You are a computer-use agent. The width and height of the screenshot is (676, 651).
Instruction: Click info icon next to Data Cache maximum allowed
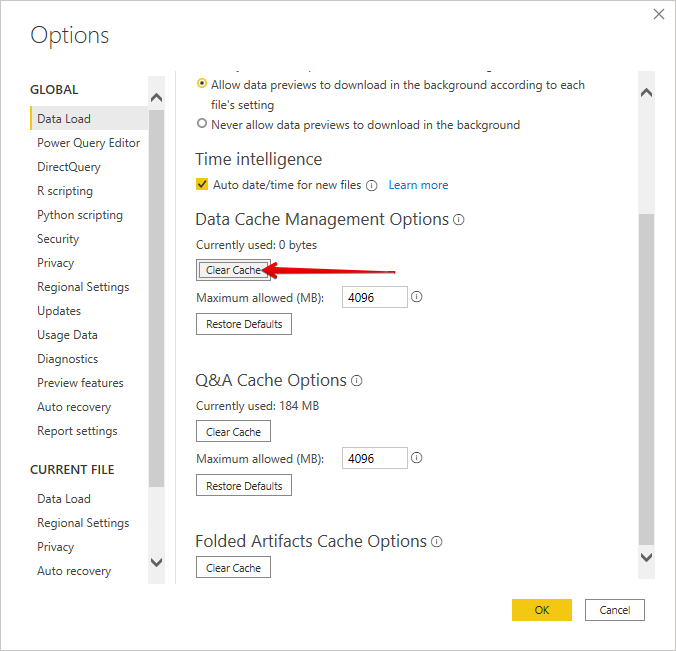[416, 297]
